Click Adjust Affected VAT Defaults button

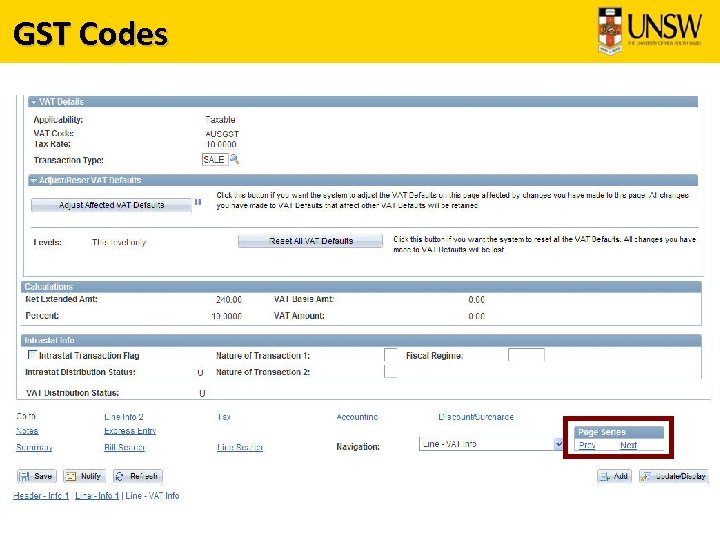coord(112,205)
